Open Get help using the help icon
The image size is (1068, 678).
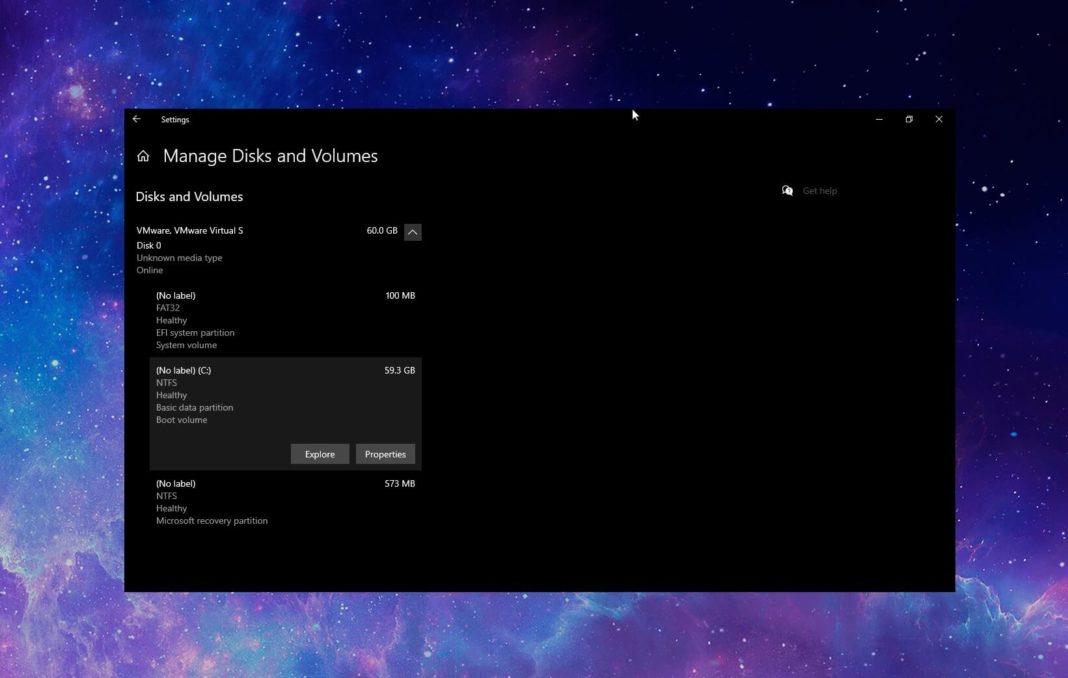pos(787,190)
